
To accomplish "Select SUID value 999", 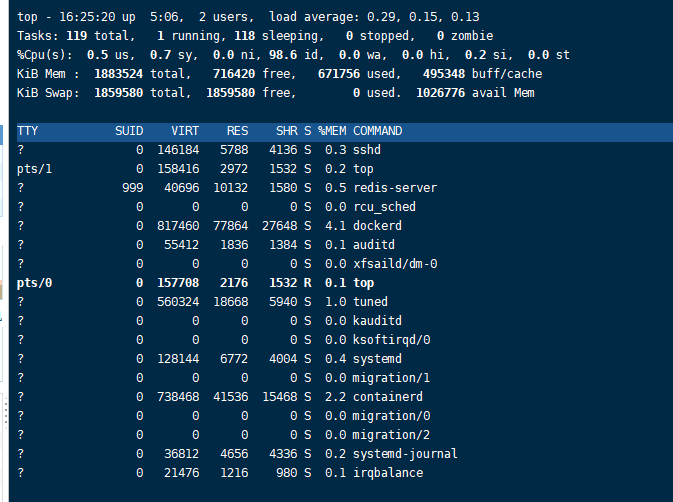I will (133, 188).
